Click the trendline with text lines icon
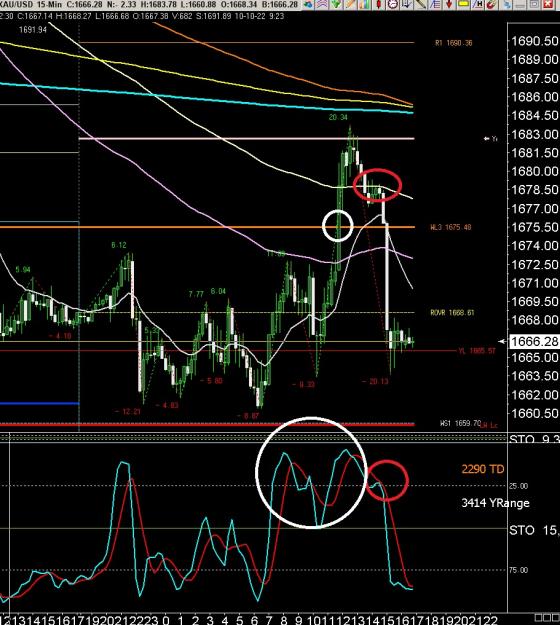 tap(435, 4)
